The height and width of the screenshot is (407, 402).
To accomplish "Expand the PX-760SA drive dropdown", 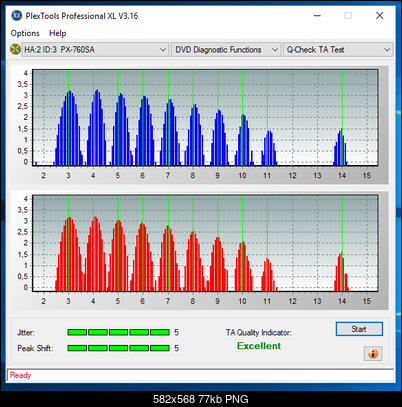I will tap(95, 50).
